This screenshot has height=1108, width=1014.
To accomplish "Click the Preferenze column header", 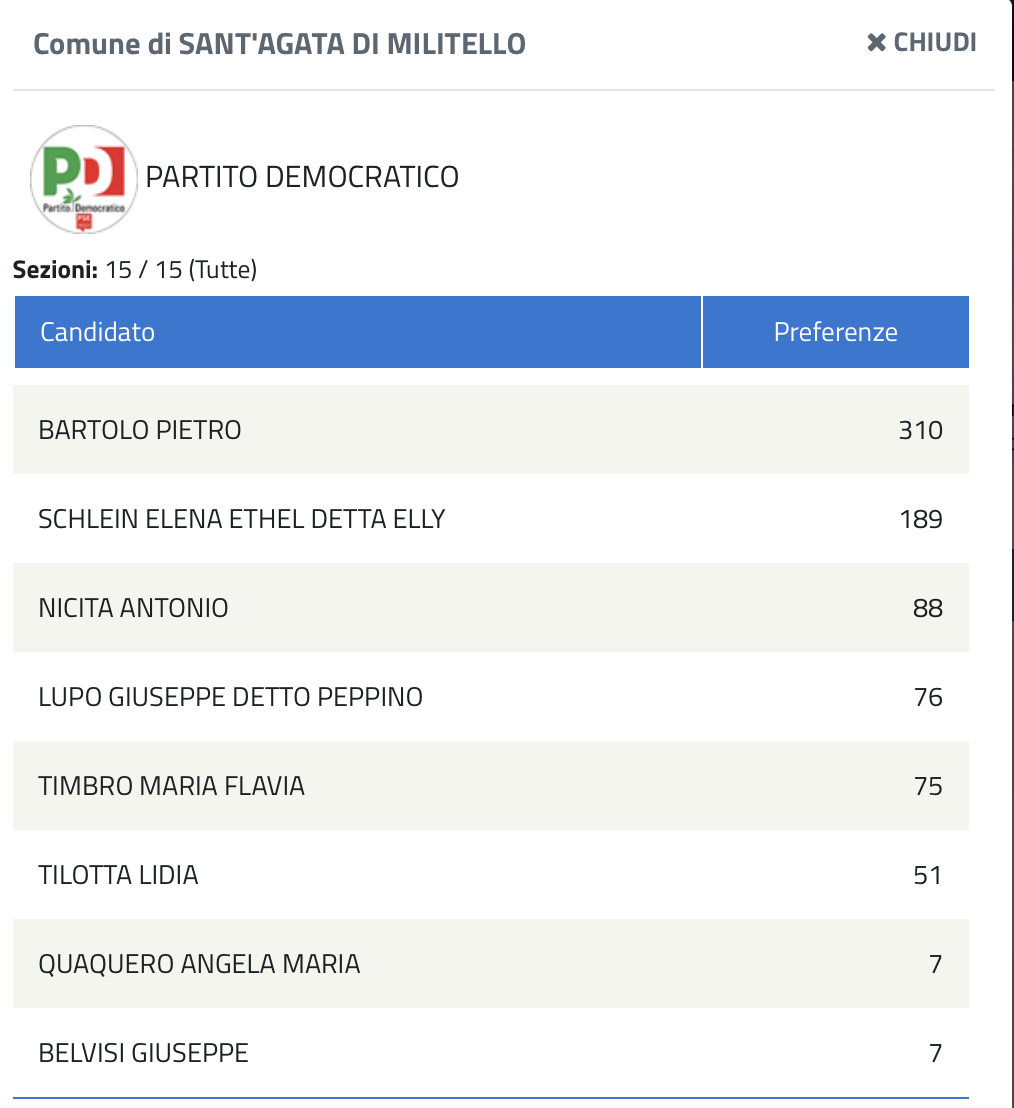I will pos(835,332).
